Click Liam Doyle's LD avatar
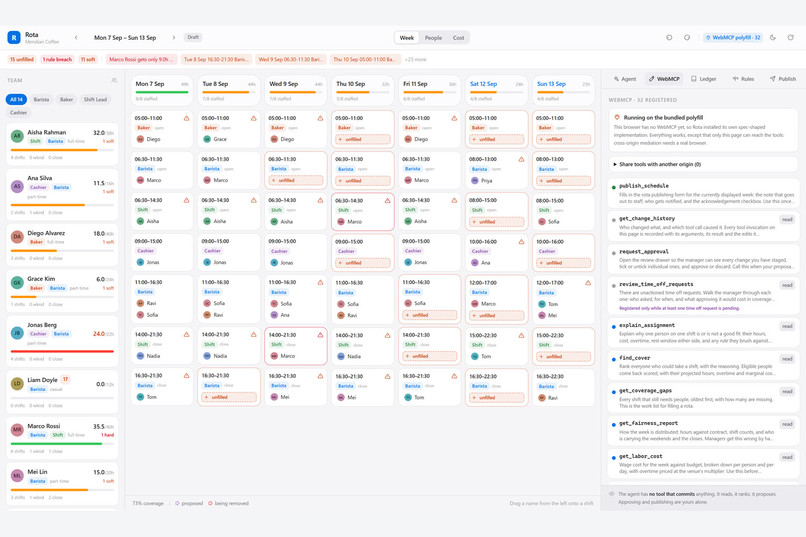The width and height of the screenshot is (806, 537). coord(17,383)
